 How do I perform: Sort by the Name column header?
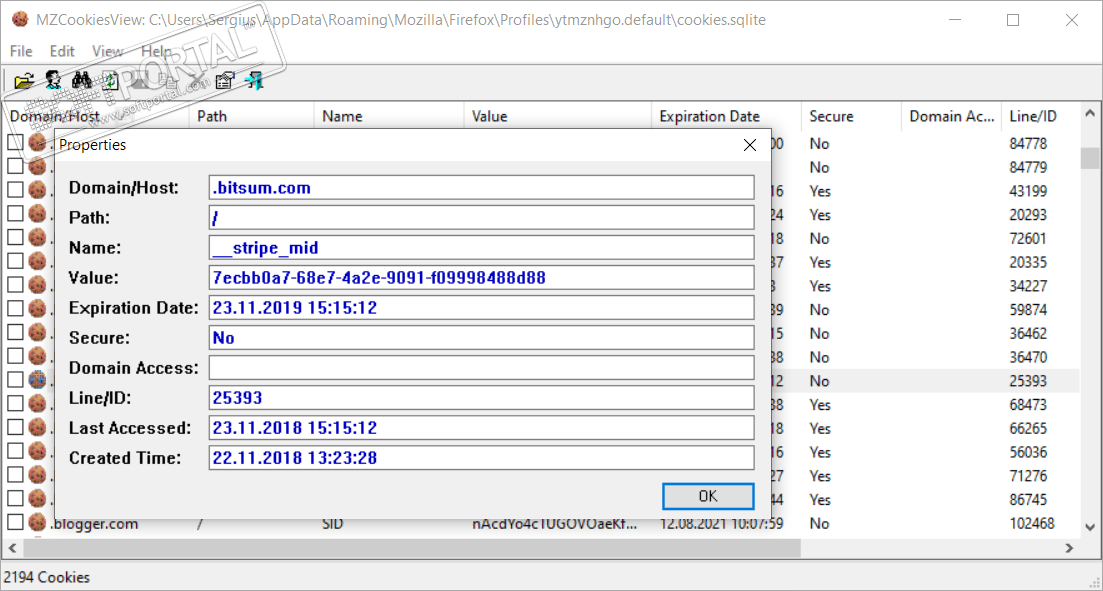pyautogui.click(x=389, y=116)
